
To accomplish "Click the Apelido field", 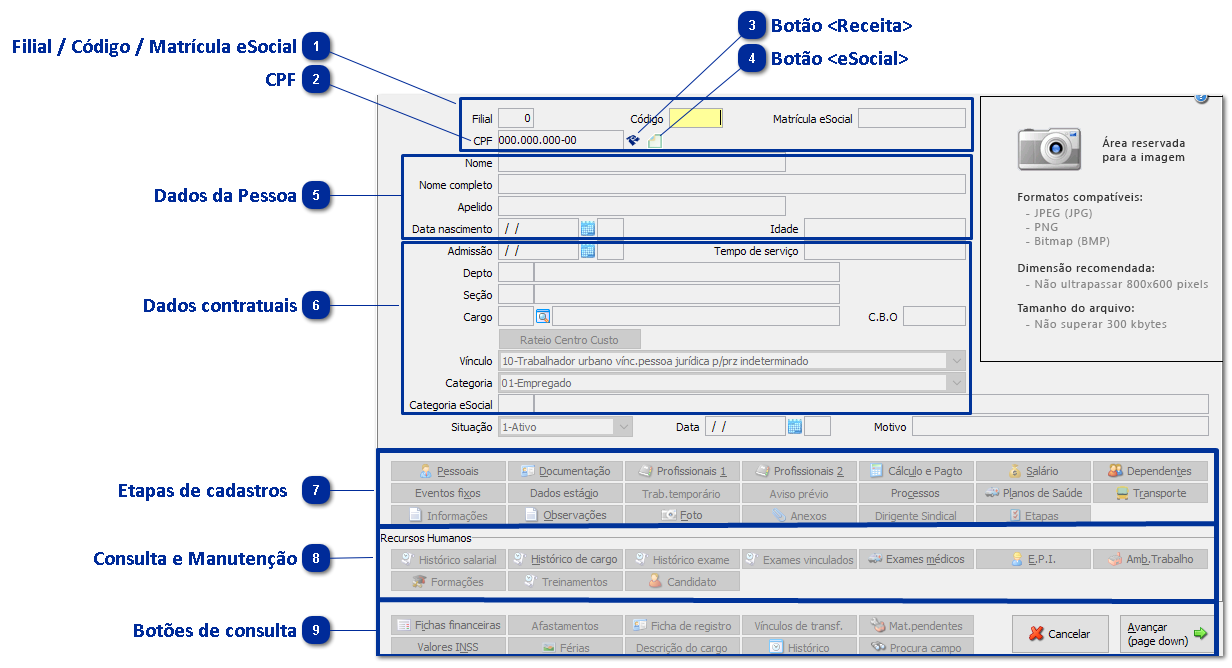I will pyautogui.click(x=642, y=206).
